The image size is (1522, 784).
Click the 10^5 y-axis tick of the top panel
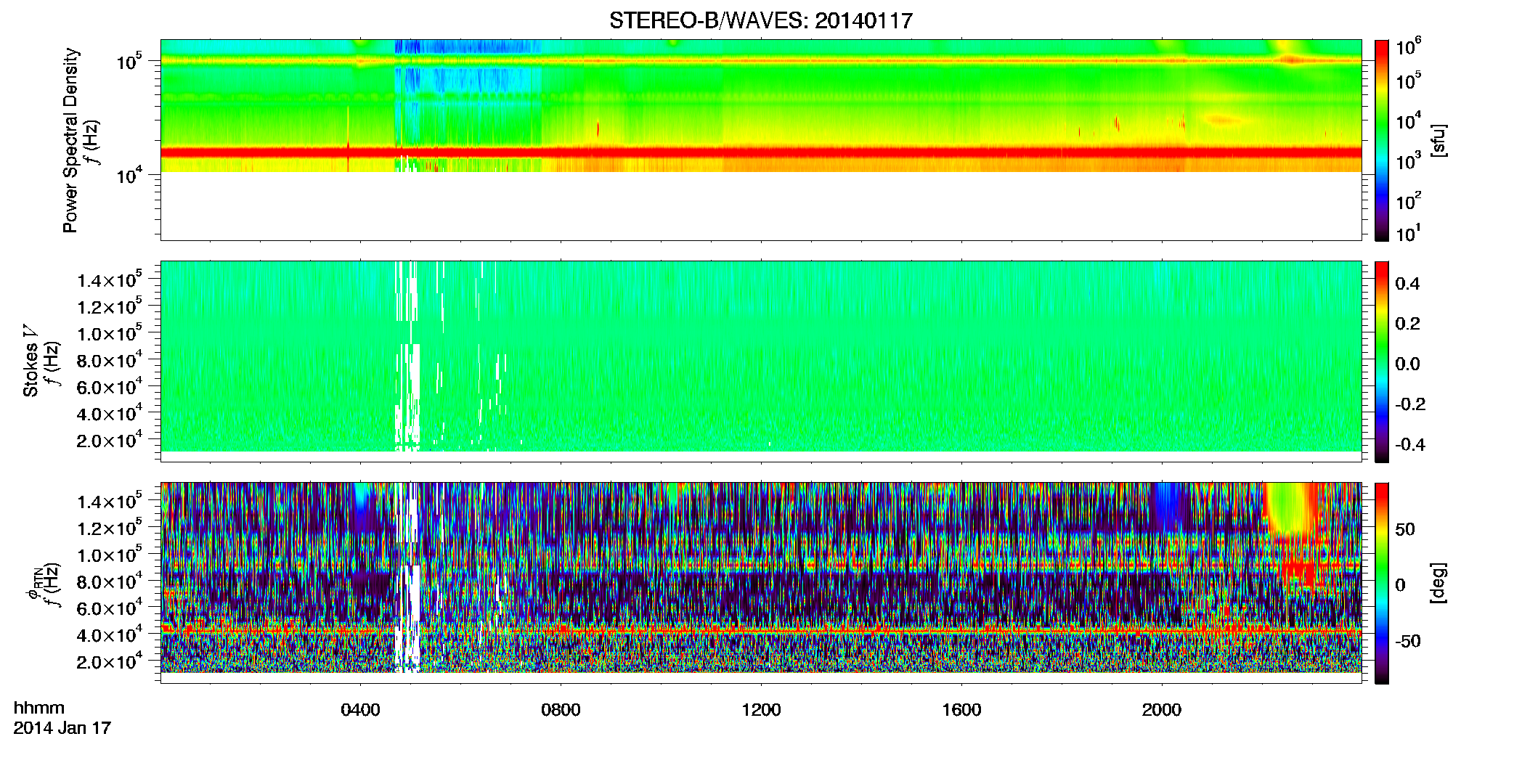[x=129, y=62]
